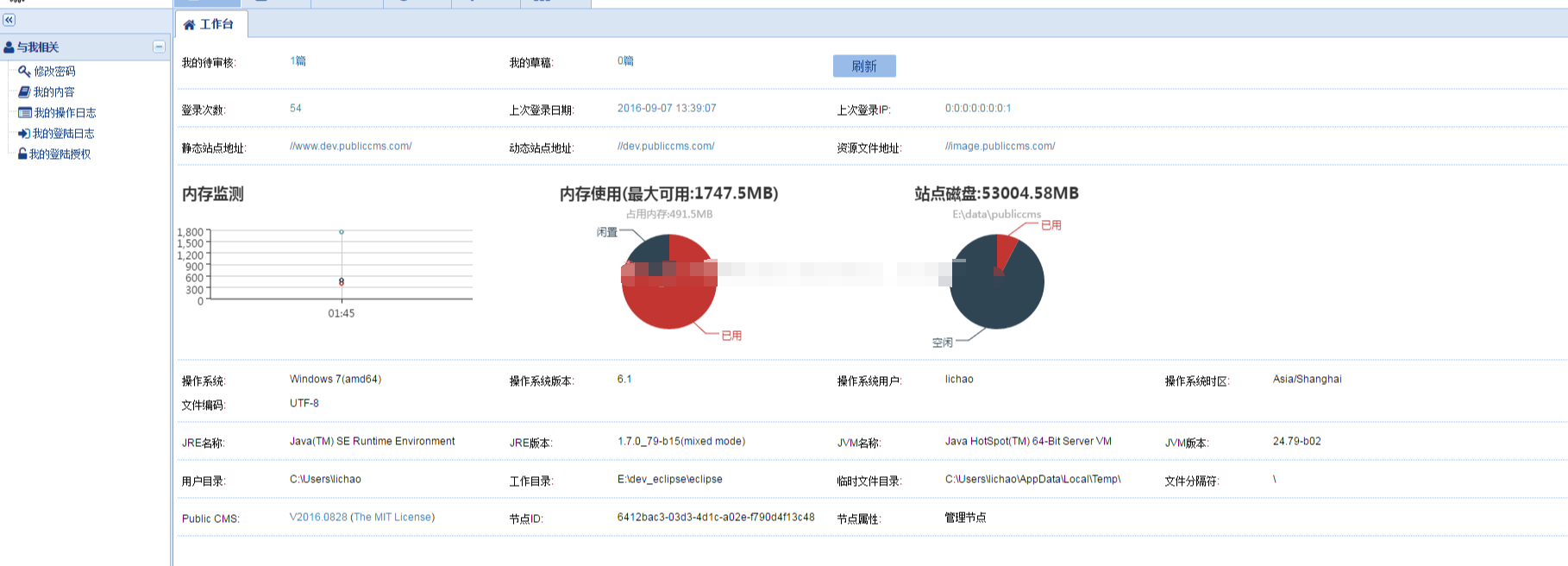This screenshot has width=1568, height=566.
Task: Click the sign-in icon for 我的登陆日志
Action: 24,134
